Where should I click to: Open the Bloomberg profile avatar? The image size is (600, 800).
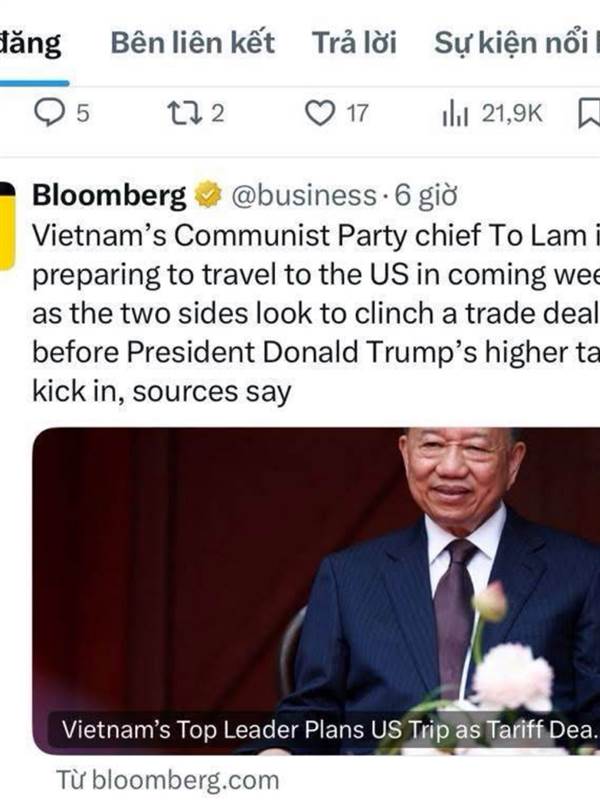(7, 226)
